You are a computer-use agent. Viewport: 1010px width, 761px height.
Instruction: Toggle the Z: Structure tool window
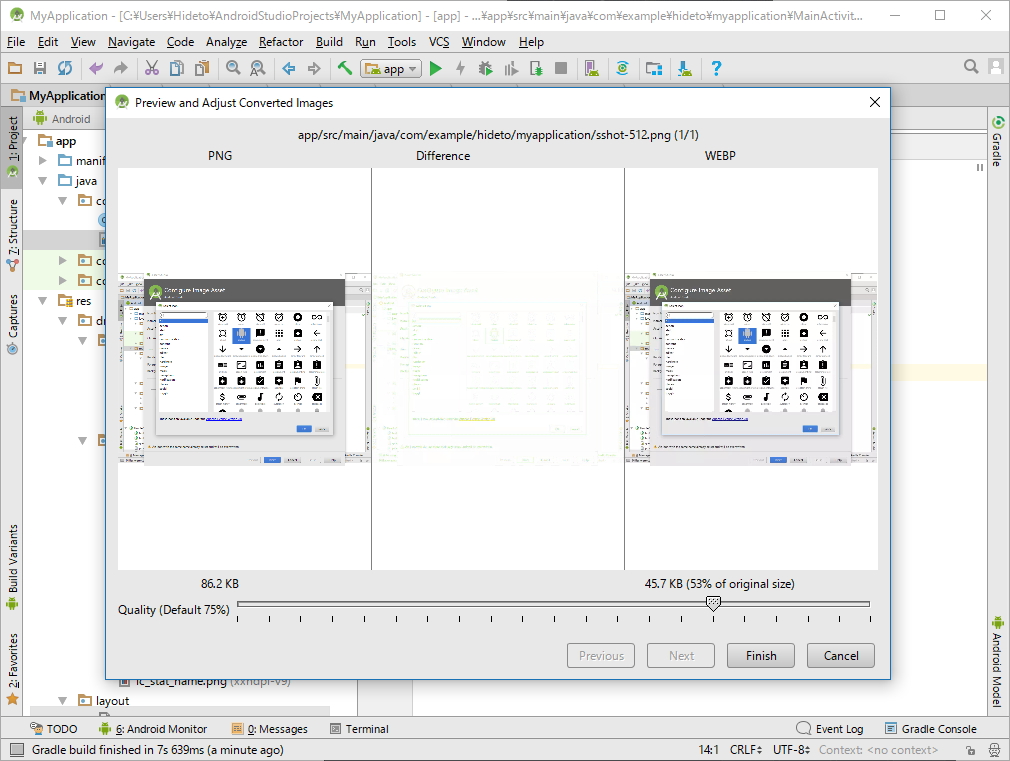(12, 234)
